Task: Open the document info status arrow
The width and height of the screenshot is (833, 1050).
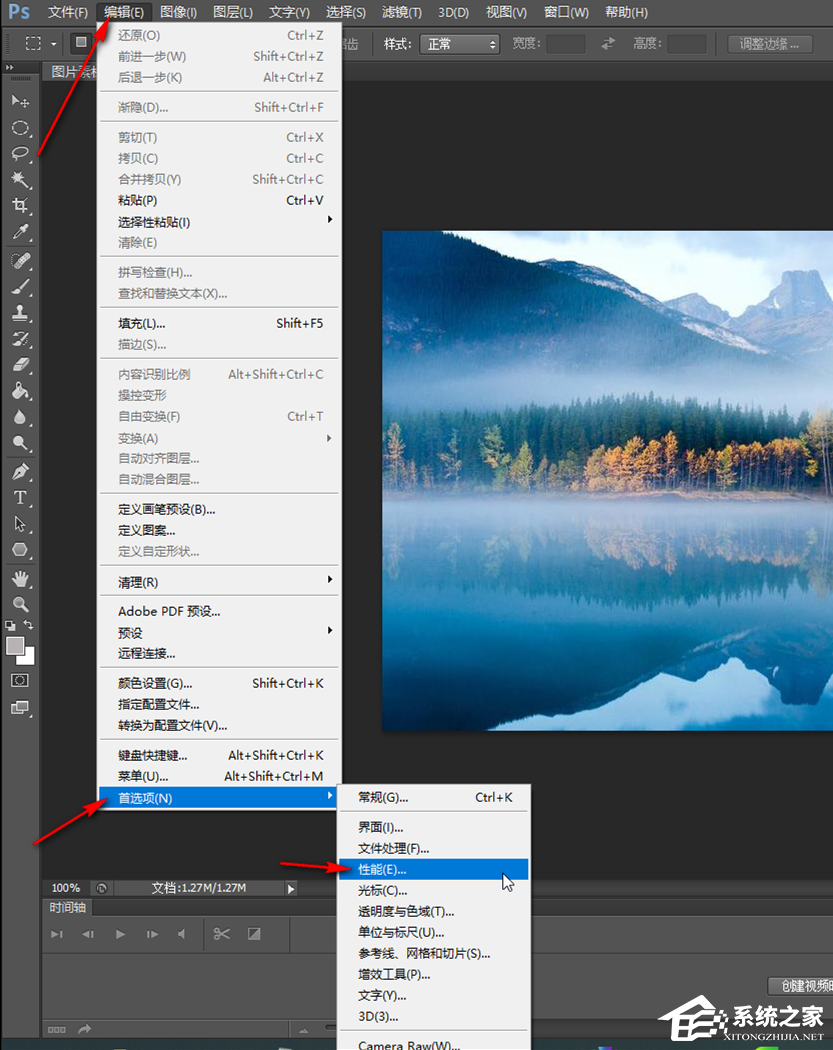Action: [291, 889]
